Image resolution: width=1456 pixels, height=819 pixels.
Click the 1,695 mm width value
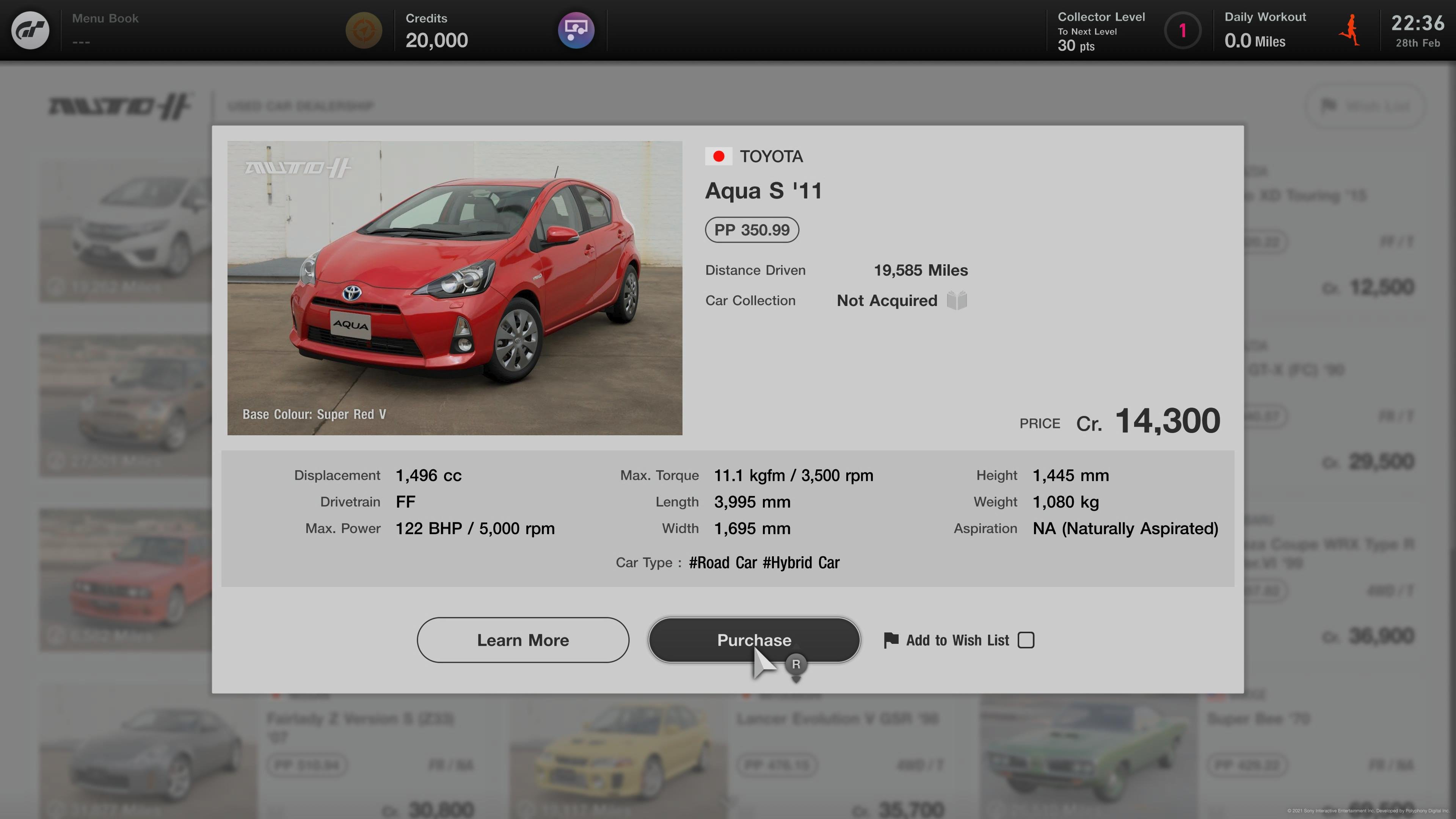752,529
